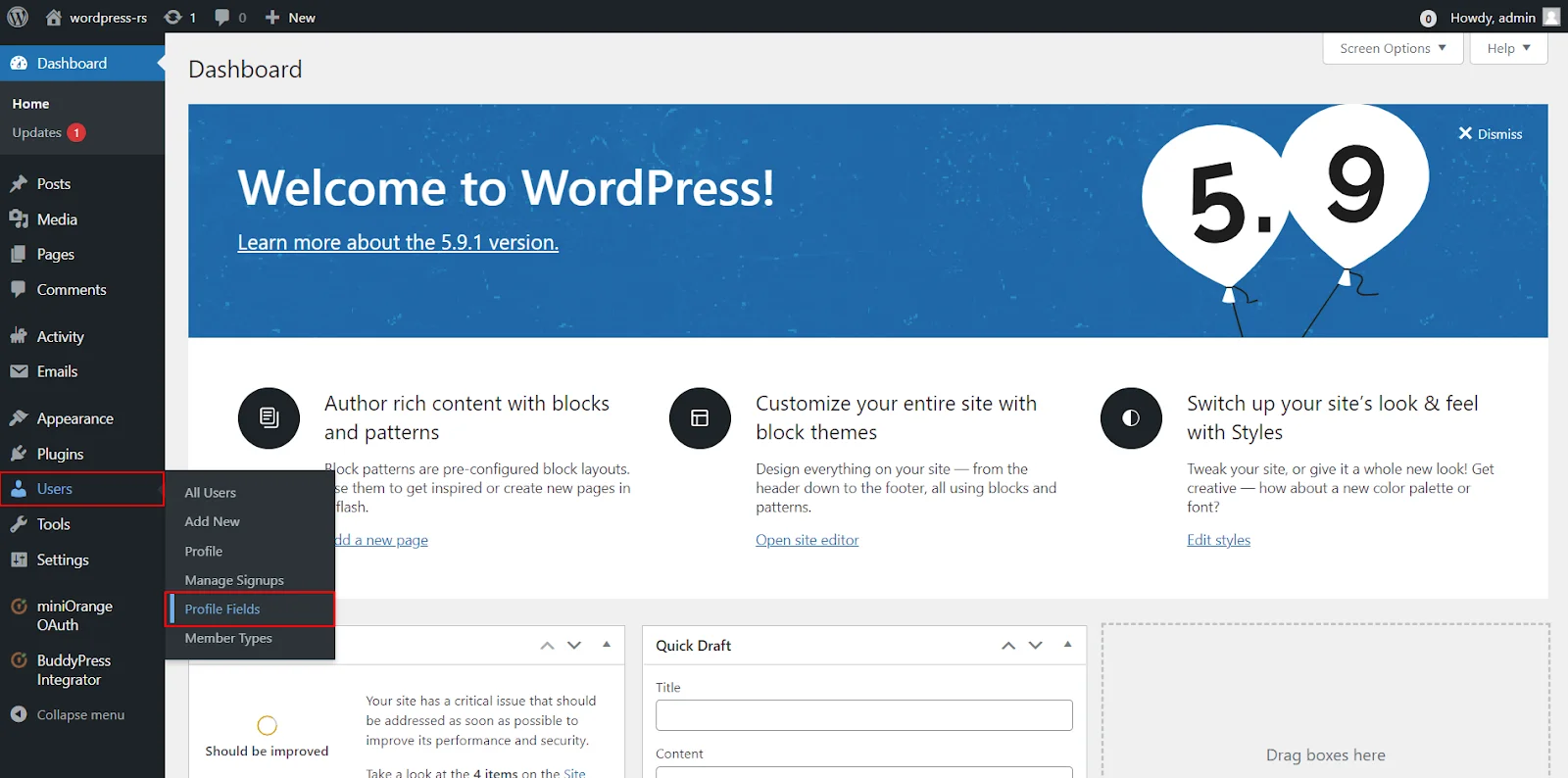Collapse the Quick Draft panel
Image resolution: width=1568 pixels, height=778 pixels.
pyautogui.click(x=1067, y=645)
